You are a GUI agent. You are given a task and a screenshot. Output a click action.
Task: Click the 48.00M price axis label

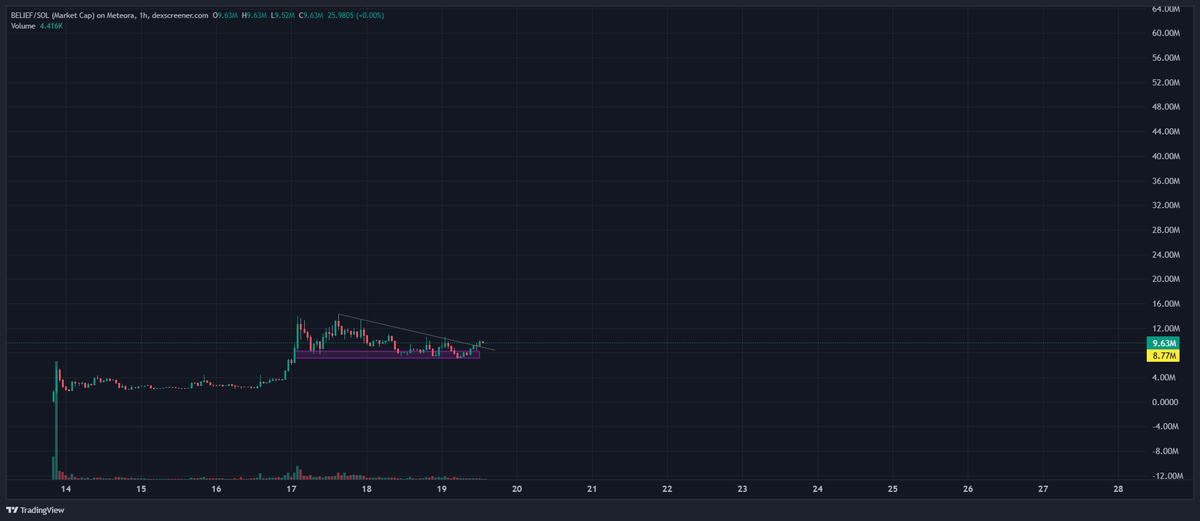point(1166,107)
